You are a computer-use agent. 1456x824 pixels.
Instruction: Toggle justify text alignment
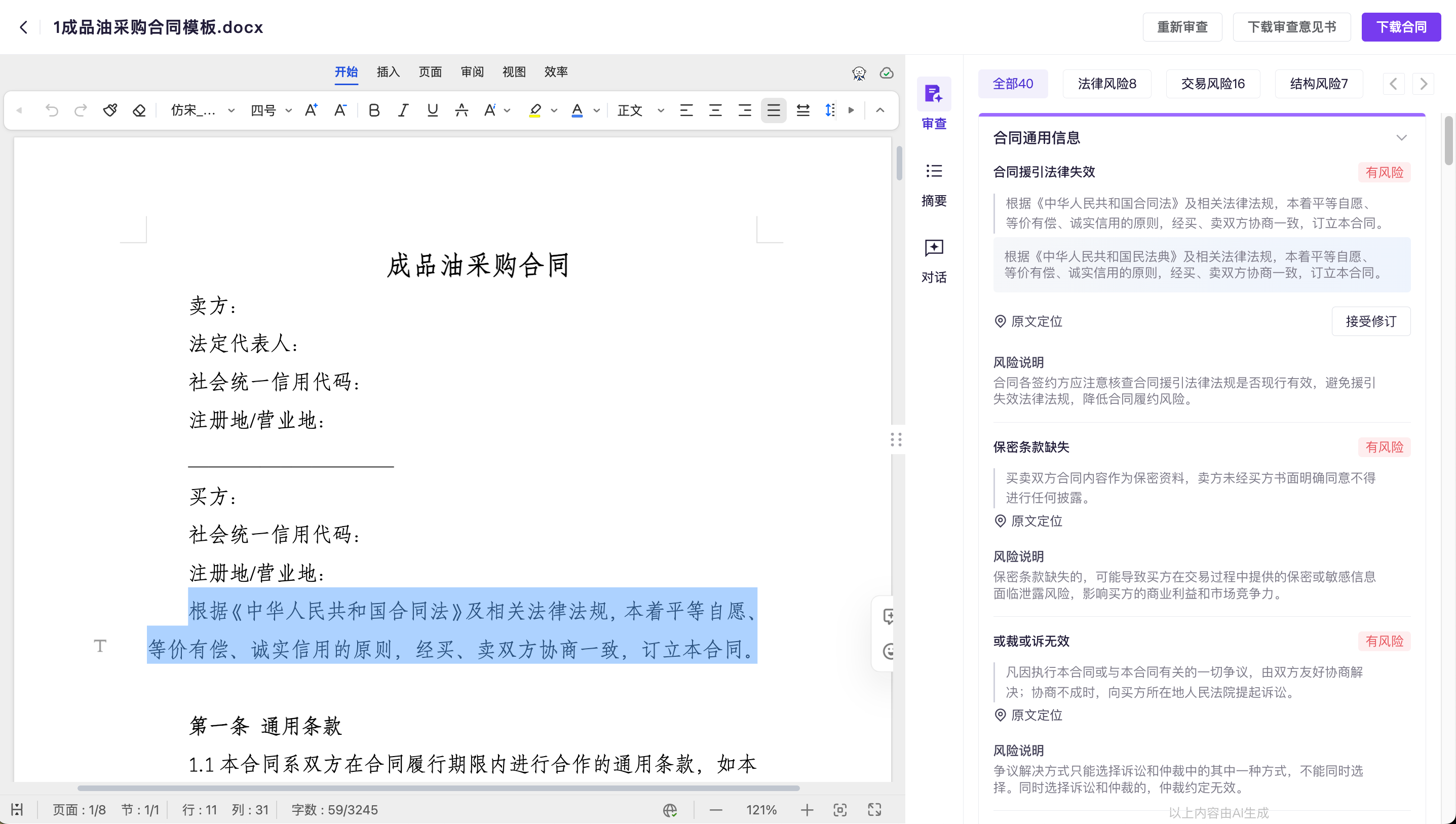(773, 110)
